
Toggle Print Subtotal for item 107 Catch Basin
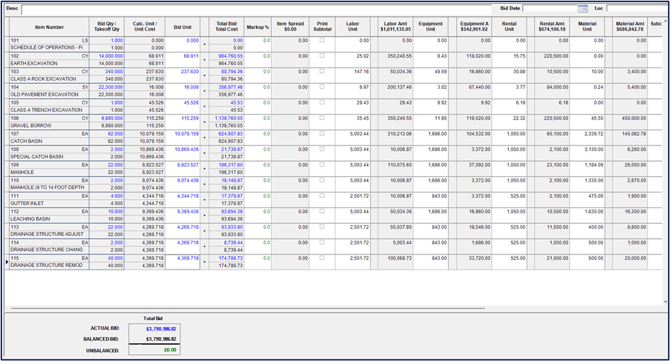322,134
